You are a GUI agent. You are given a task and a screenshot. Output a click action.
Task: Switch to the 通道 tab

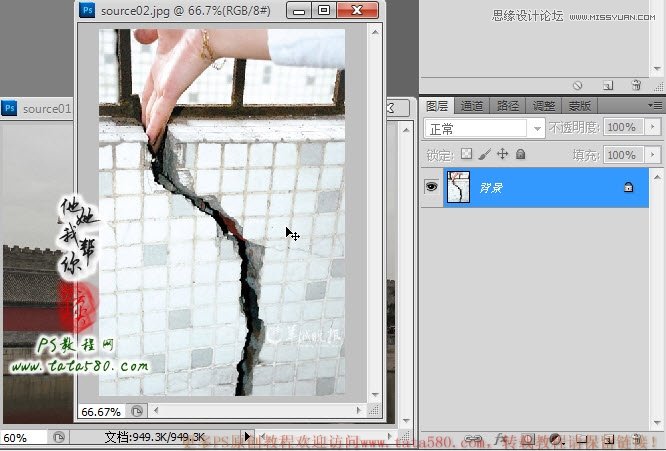(471, 106)
